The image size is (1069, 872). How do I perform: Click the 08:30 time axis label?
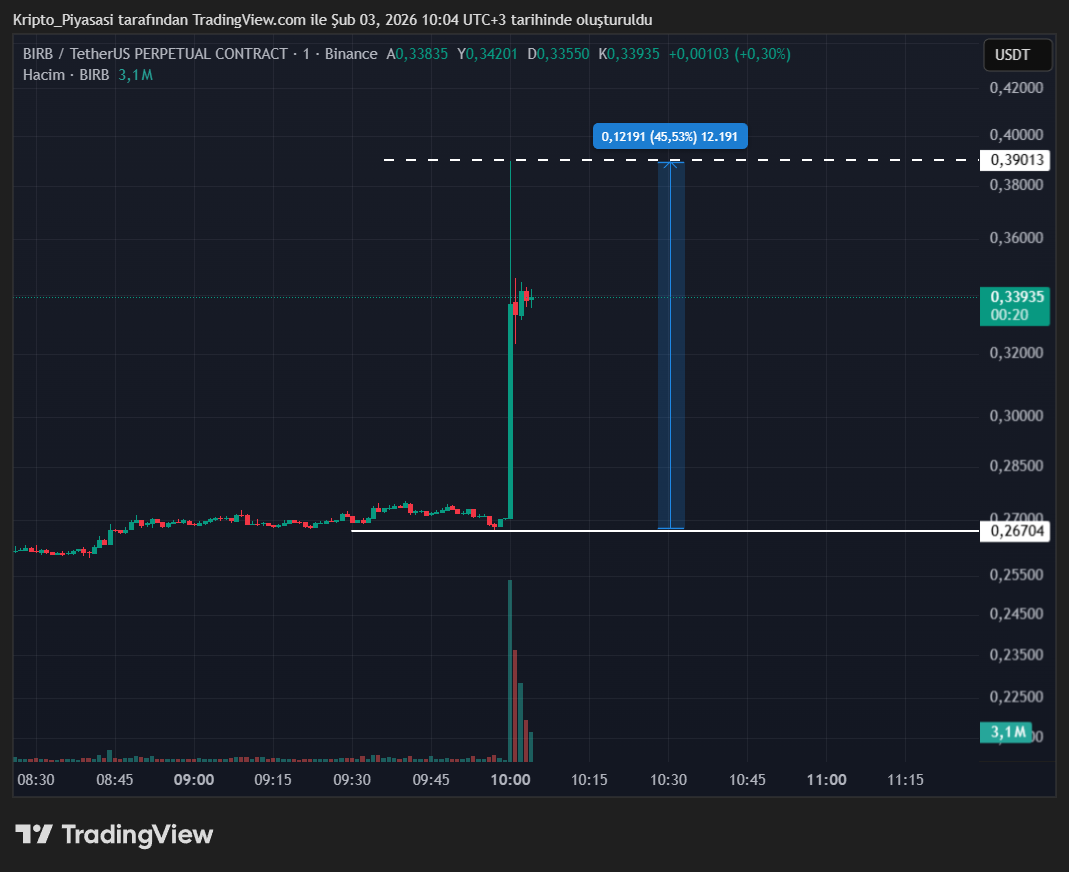(35, 780)
